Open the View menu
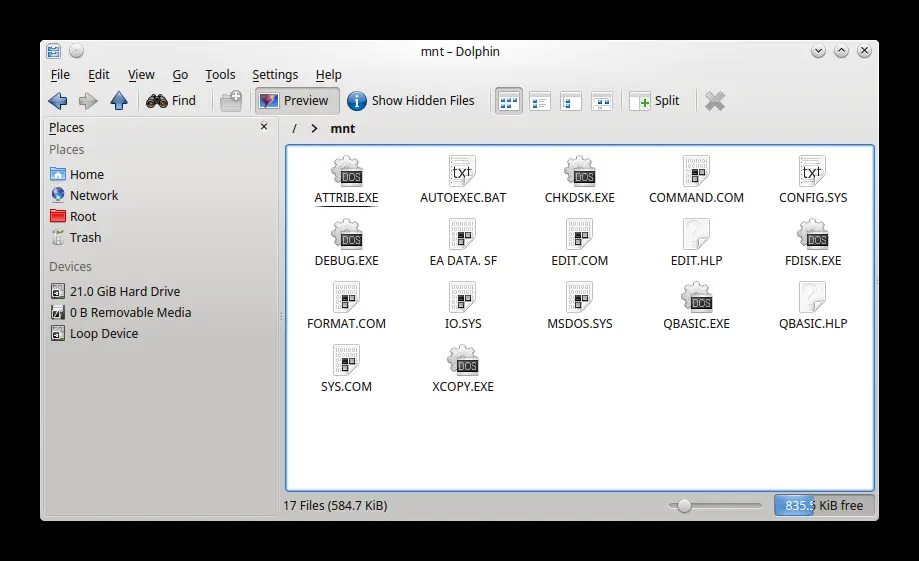Viewport: 919px width, 561px height. click(x=141, y=74)
